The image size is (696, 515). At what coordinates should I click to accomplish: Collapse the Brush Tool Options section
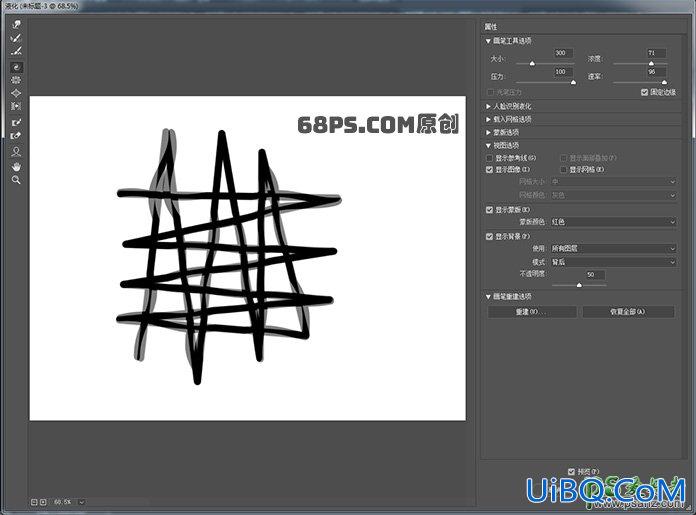pos(488,41)
